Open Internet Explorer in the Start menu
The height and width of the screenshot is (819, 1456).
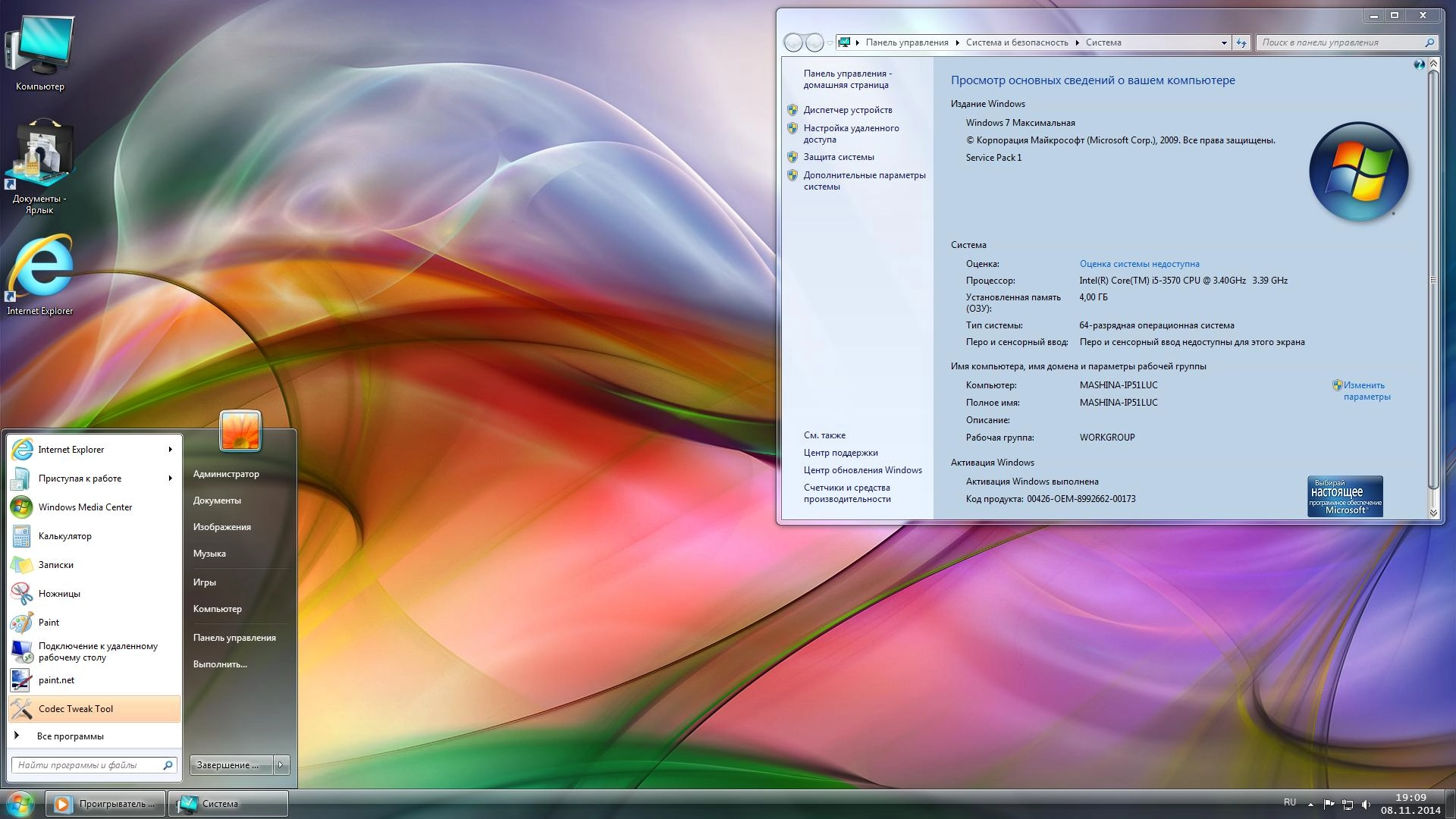pyautogui.click(x=94, y=449)
